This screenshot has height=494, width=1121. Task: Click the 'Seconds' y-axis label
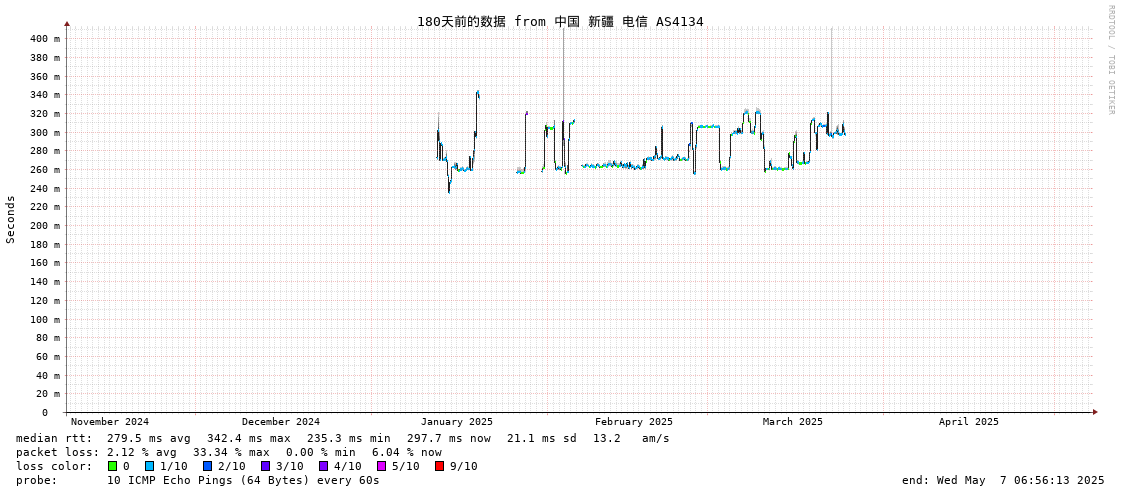pos(11,219)
